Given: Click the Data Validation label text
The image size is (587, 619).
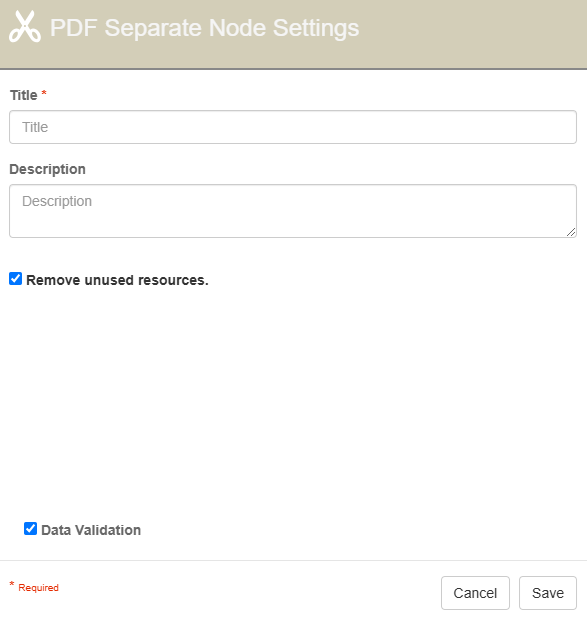Looking at the screenshot, I should pos(91,530).
